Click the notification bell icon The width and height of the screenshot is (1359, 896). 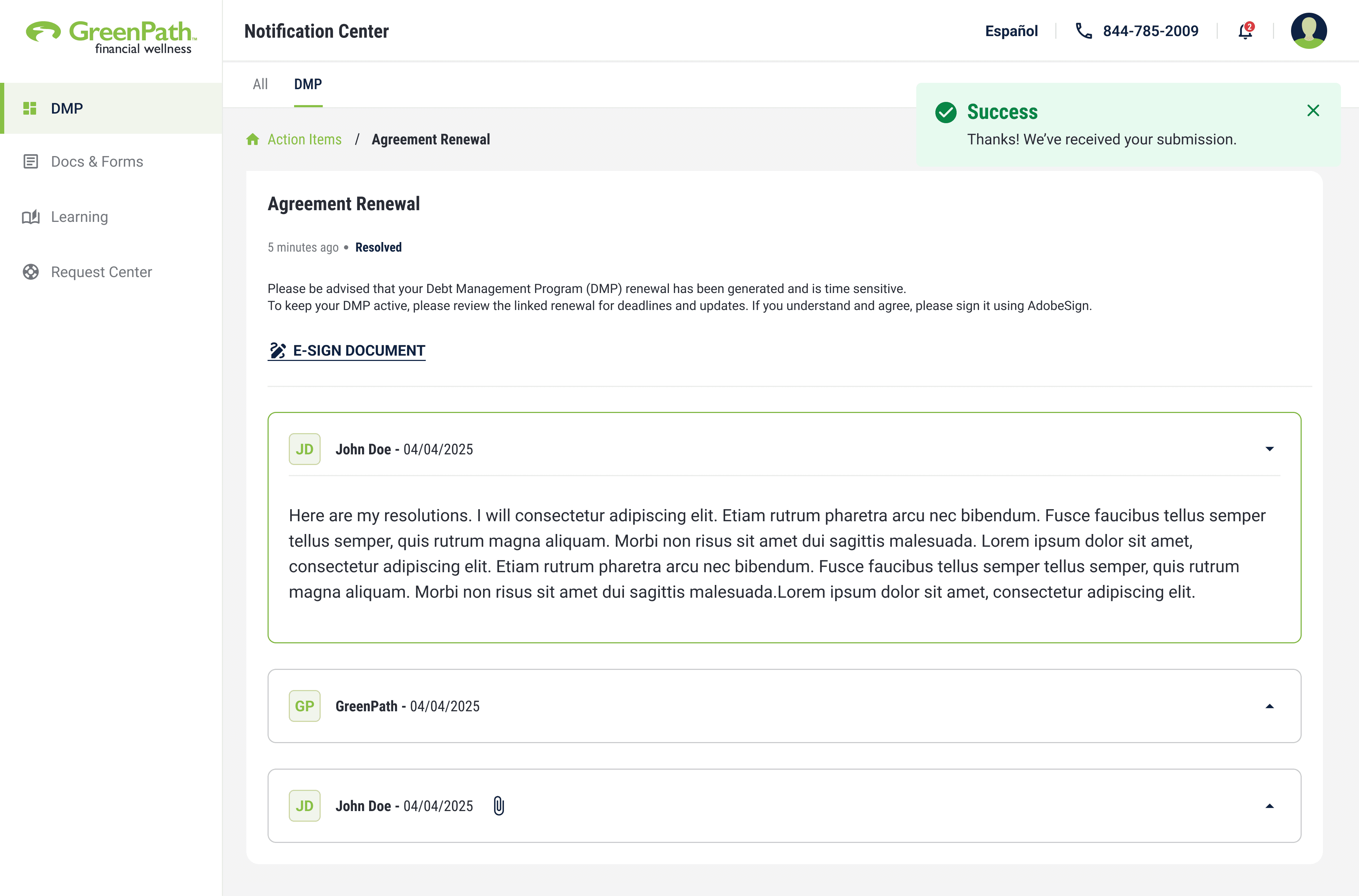1245,31
